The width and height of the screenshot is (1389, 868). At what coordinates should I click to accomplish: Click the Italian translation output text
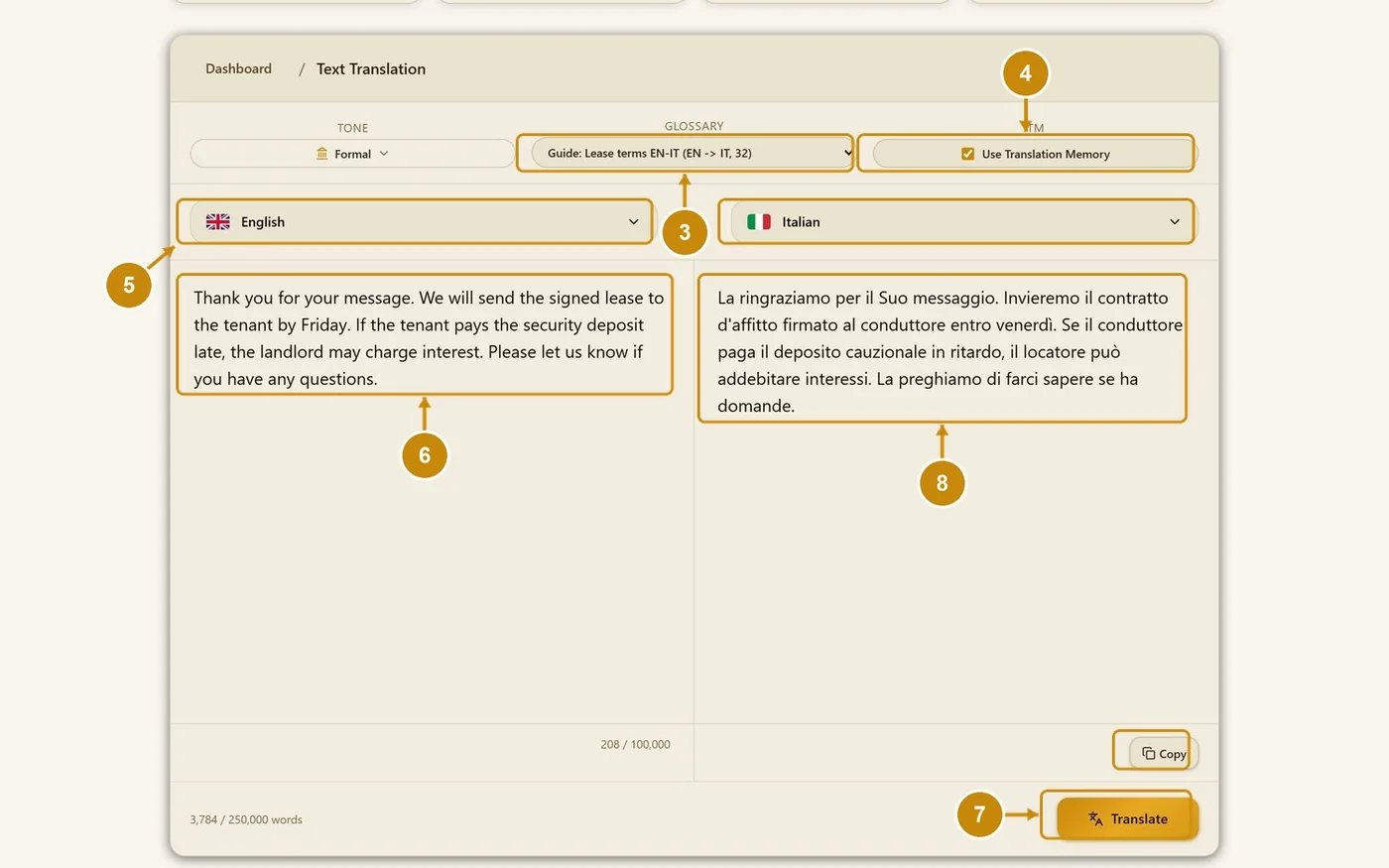click(x=949, y=351)
